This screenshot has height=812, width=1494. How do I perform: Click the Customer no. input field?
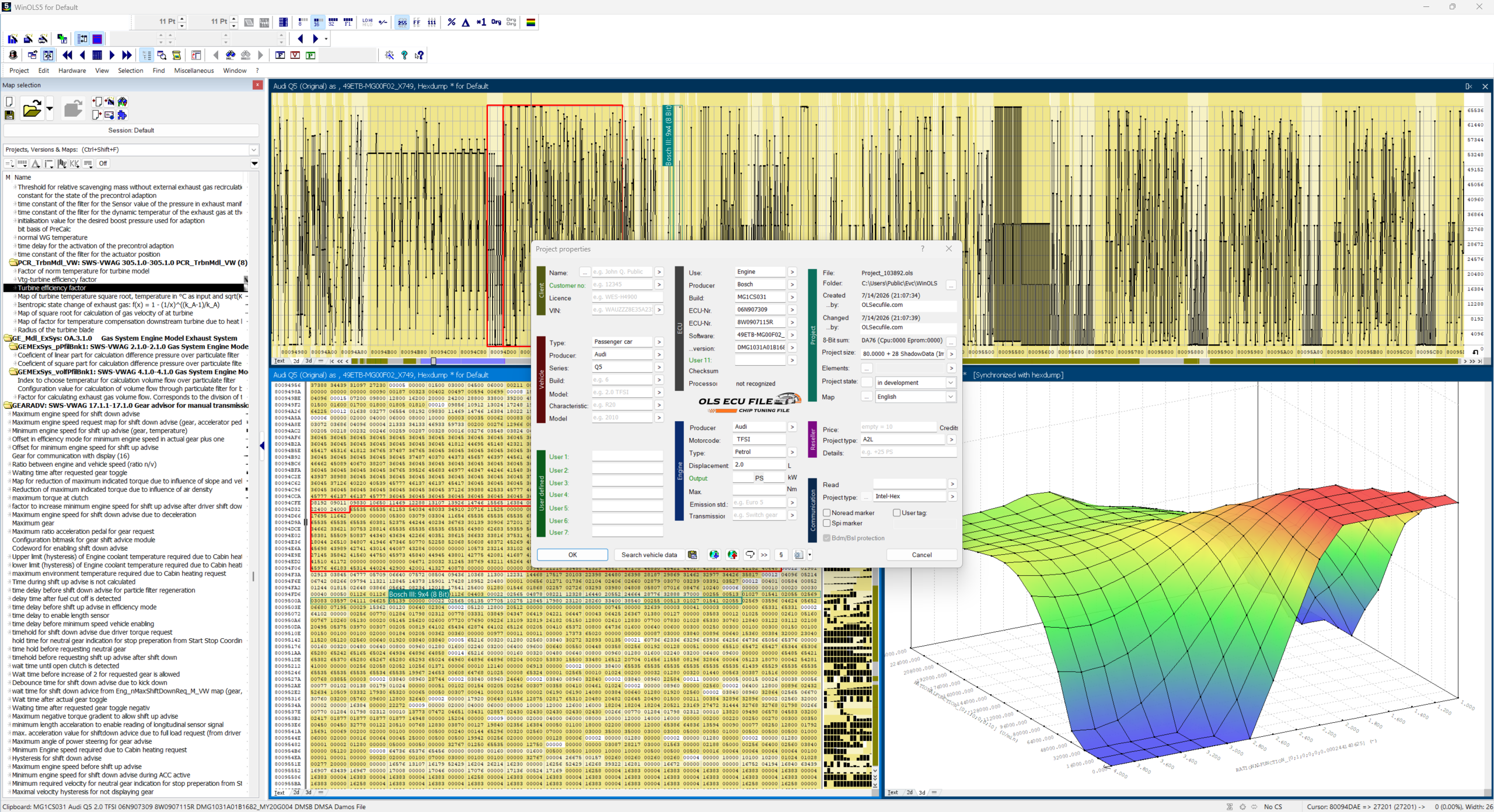click(622, 285)
